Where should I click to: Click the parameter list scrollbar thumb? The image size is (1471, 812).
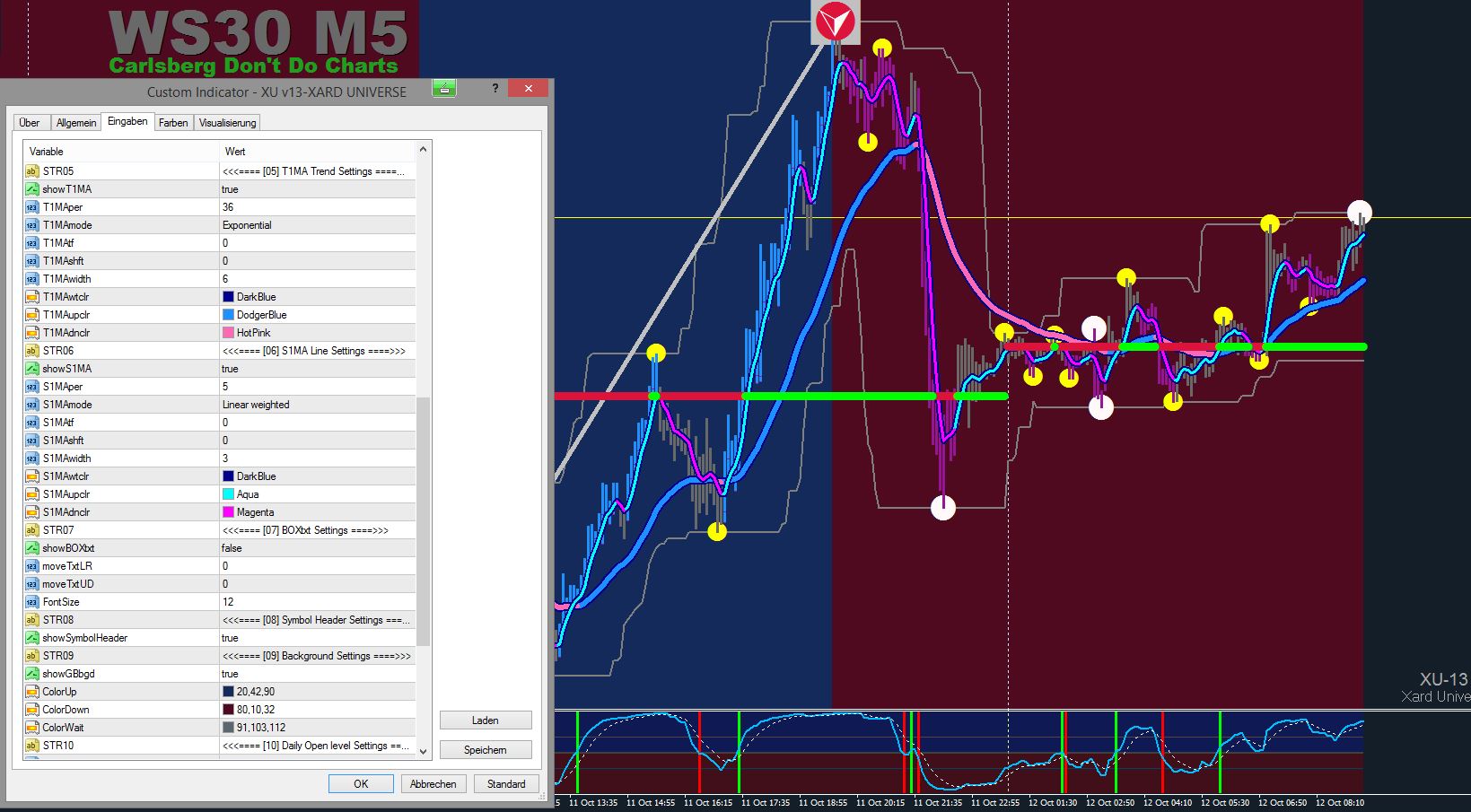click(x=424, y=521)
